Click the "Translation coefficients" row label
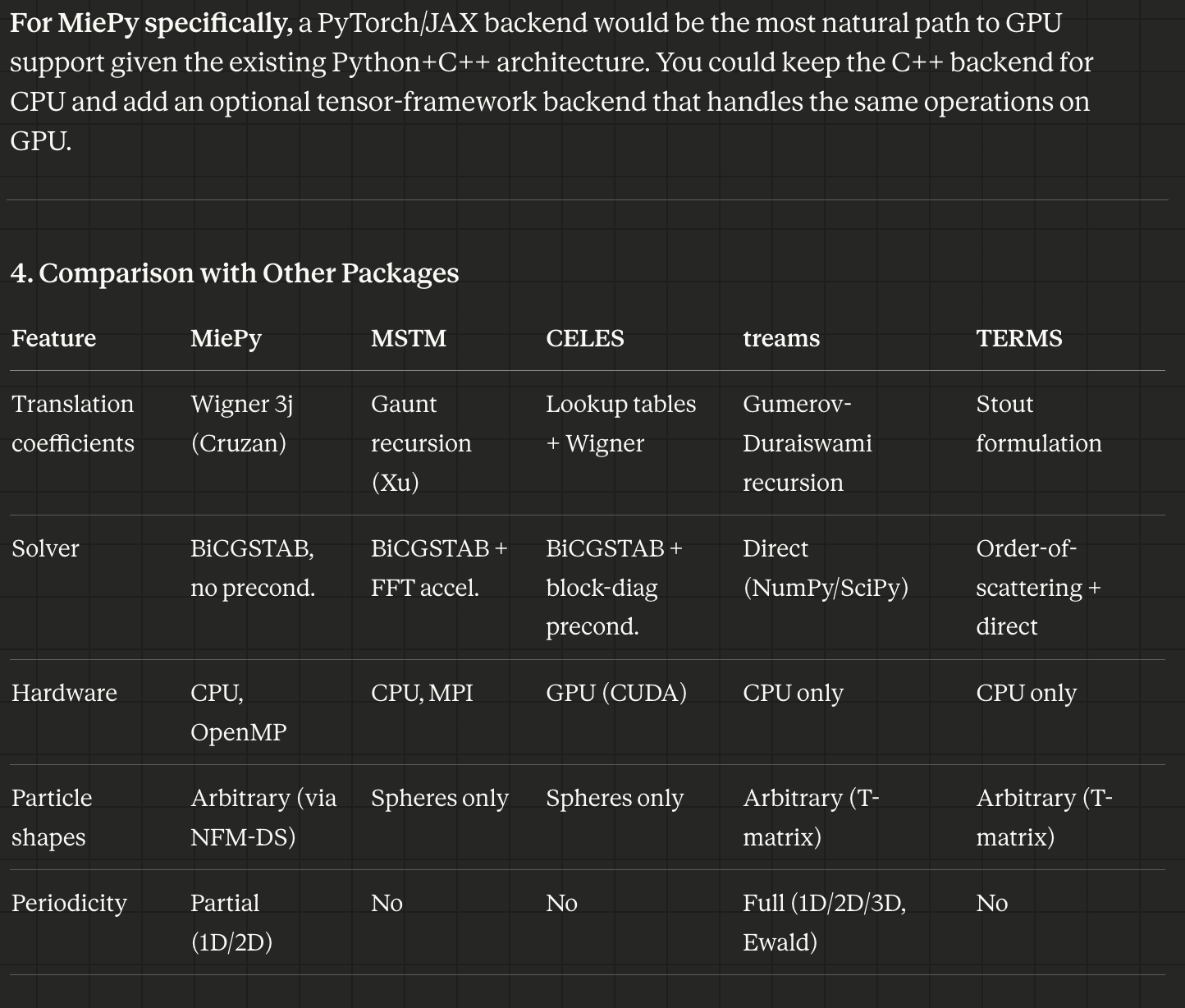This screenshot has width=1185, height=1008. [73, 424]
